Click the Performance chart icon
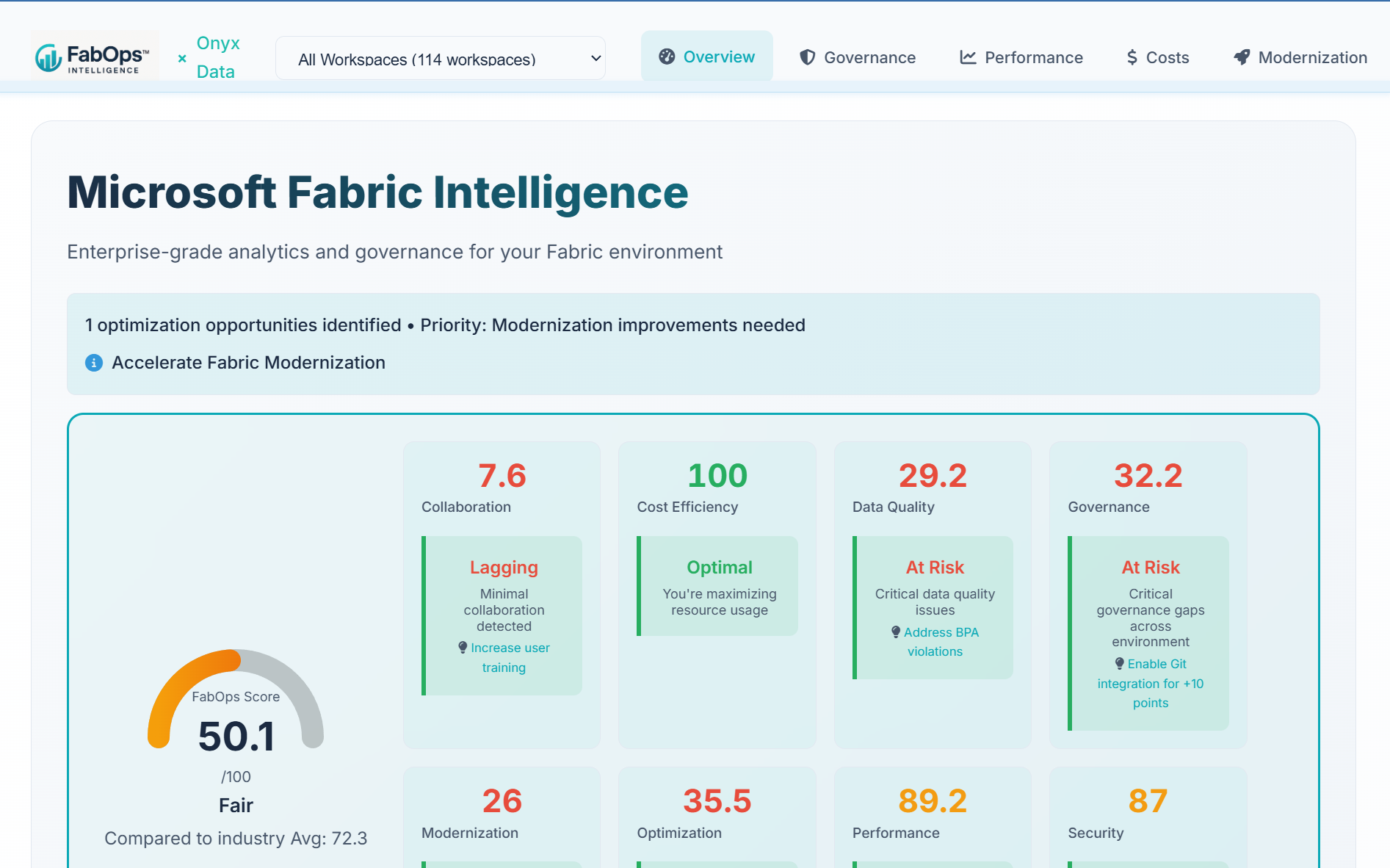The image size is (1390, 868). 969,57
